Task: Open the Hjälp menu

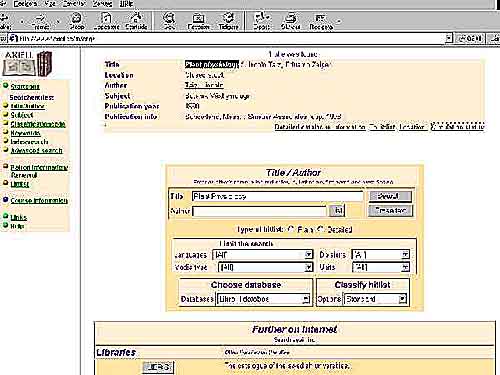Action: point(126,4)
